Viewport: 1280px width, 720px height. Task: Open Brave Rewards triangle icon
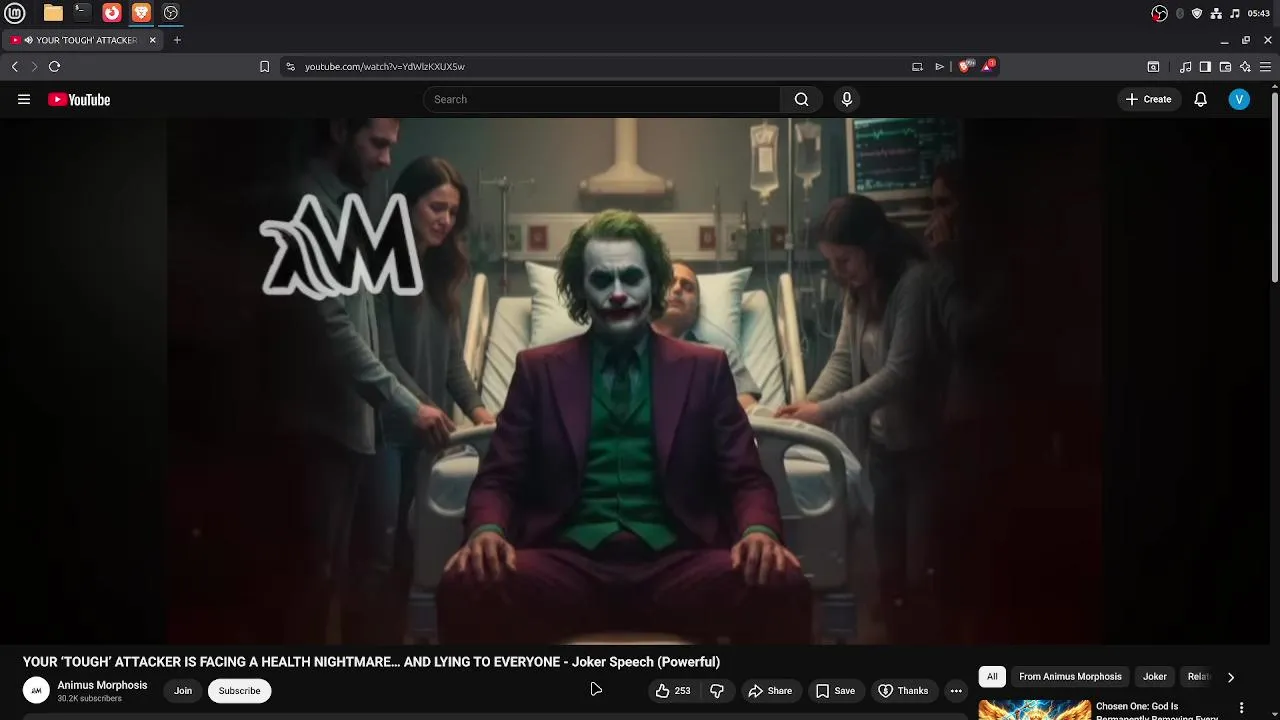pyautogui.click(x=989, y=66)
